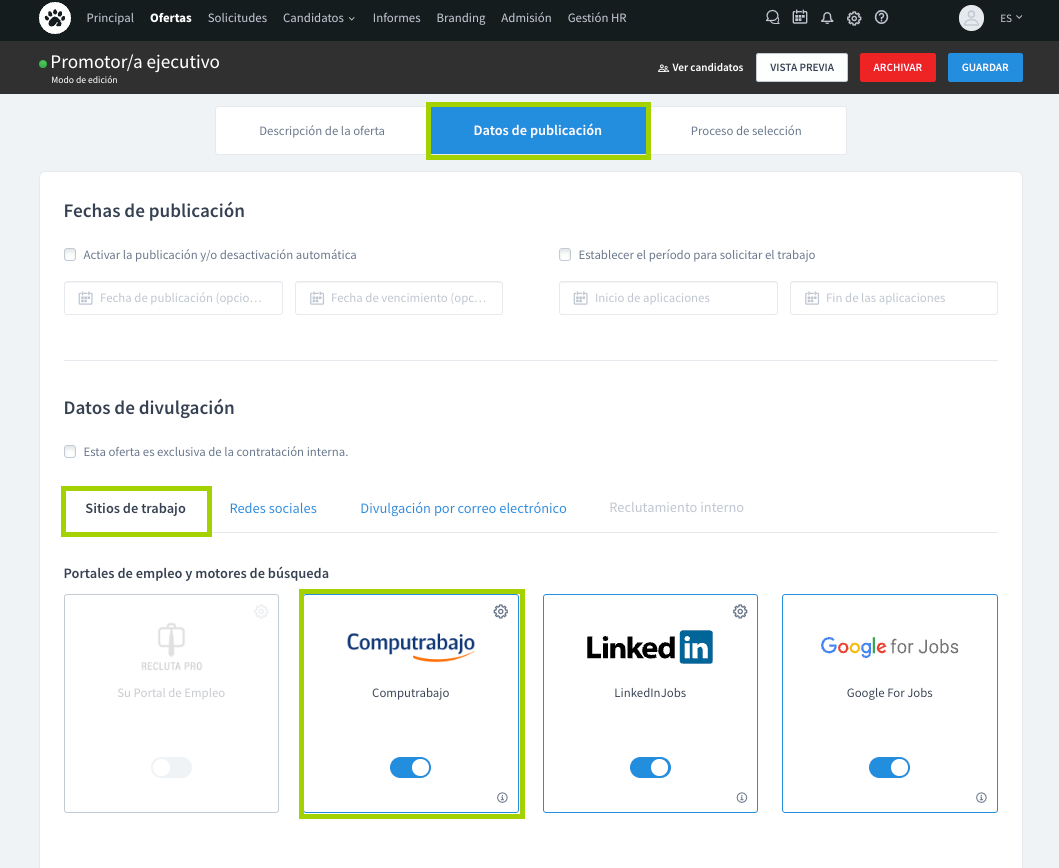Click the Ver candidatos link
1059x868 pixels.
pyautogui.click(x=701, y=68)
